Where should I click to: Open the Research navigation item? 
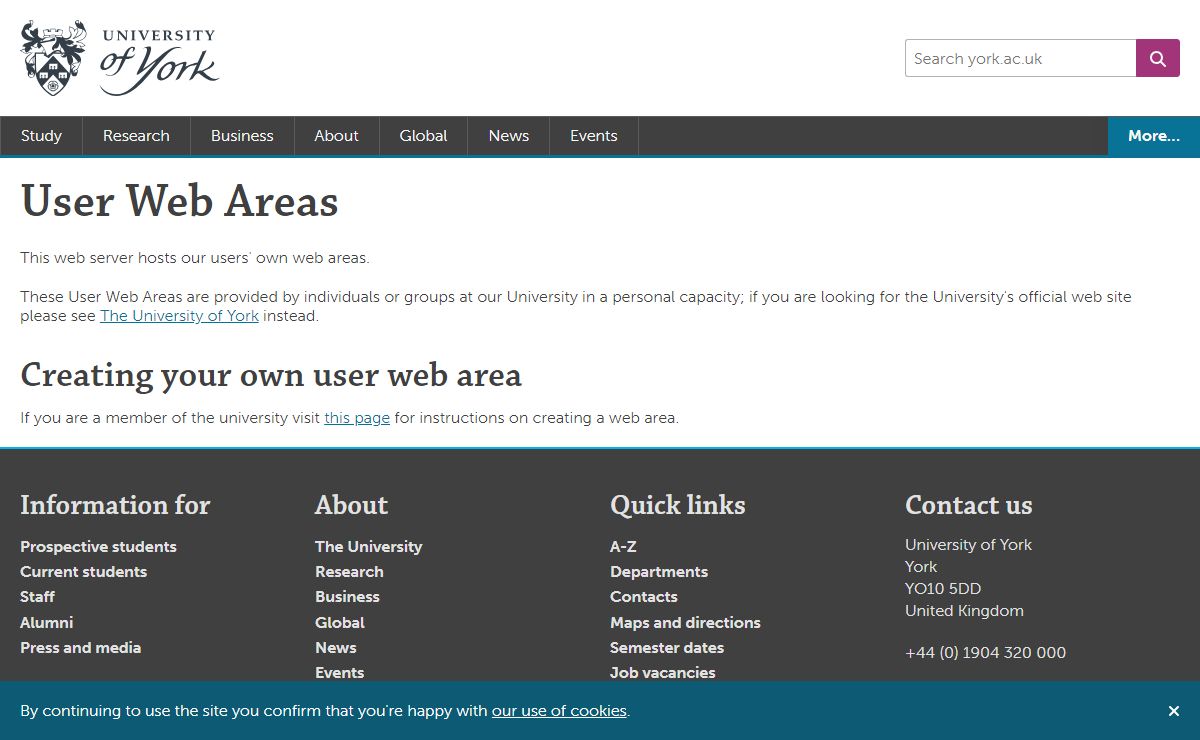[136, 136]
